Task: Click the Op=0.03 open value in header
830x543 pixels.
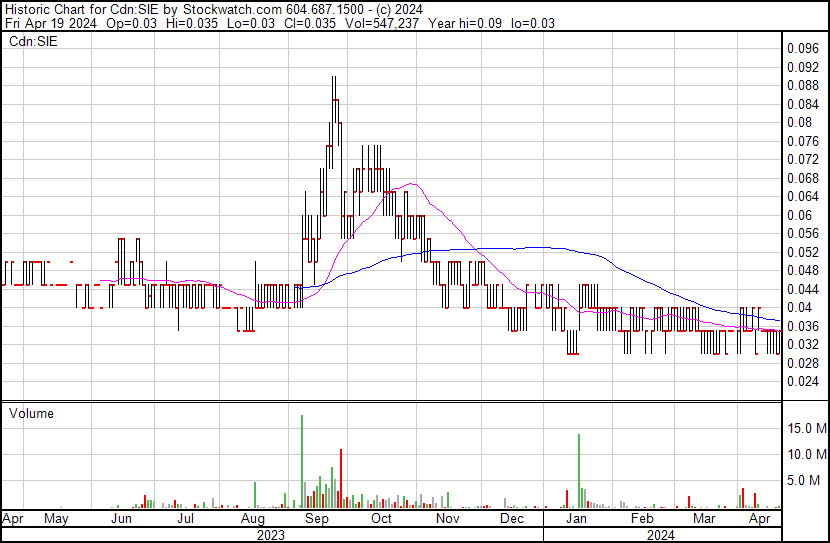Action: click(x=131, y=23)
